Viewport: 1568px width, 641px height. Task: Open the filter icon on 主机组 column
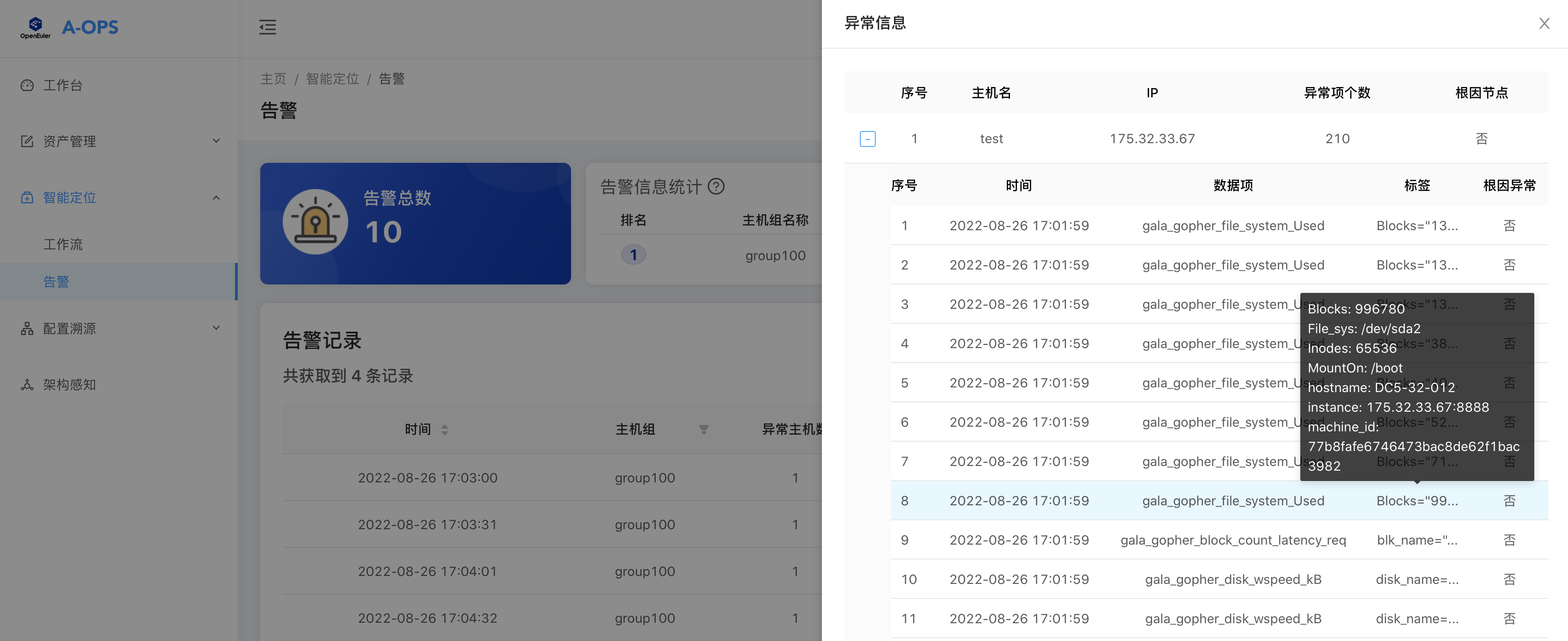[x=704, y=429]
